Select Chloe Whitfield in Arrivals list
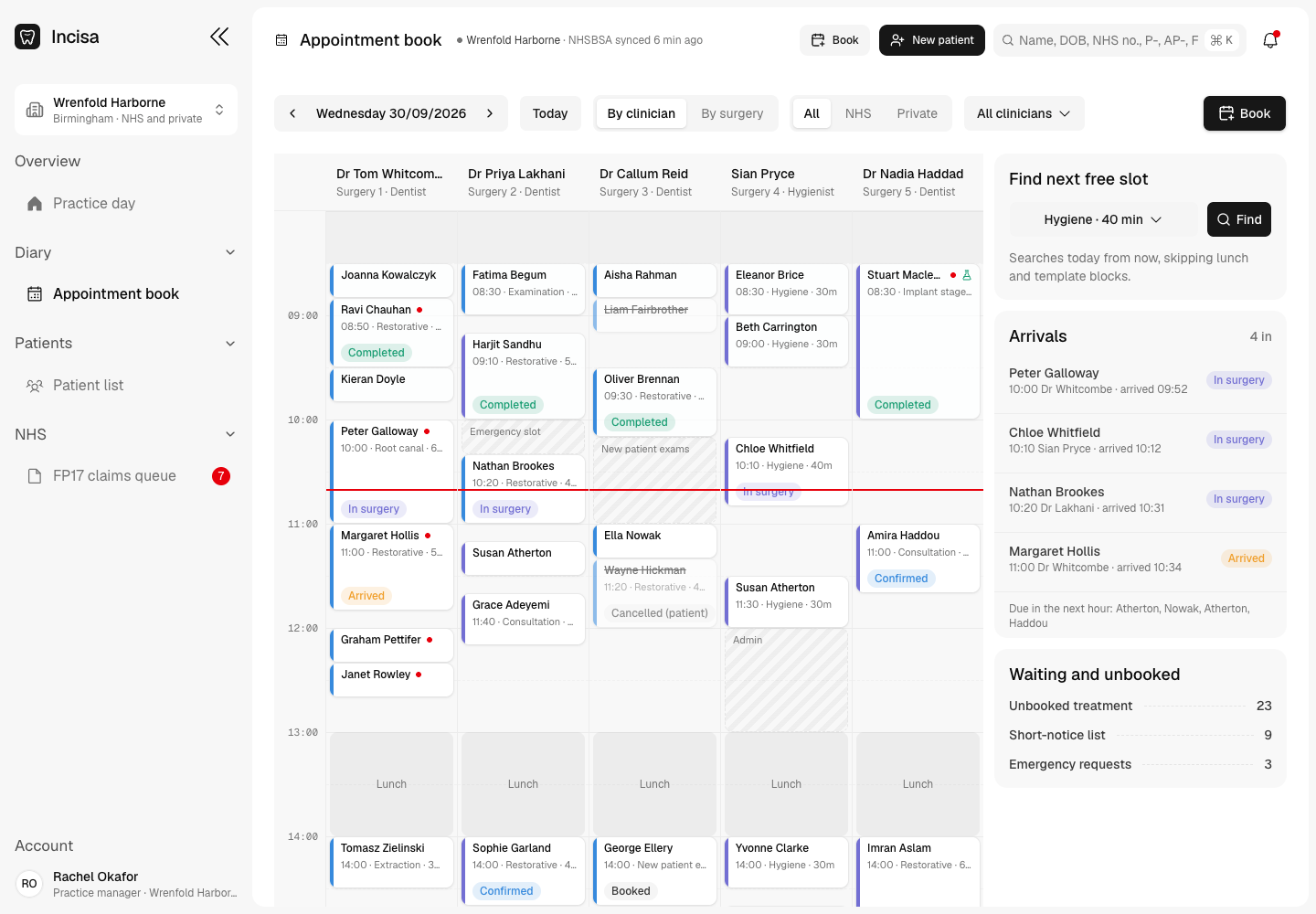The height and width of the screenshot is (914, 1316). pos(1141,441)
